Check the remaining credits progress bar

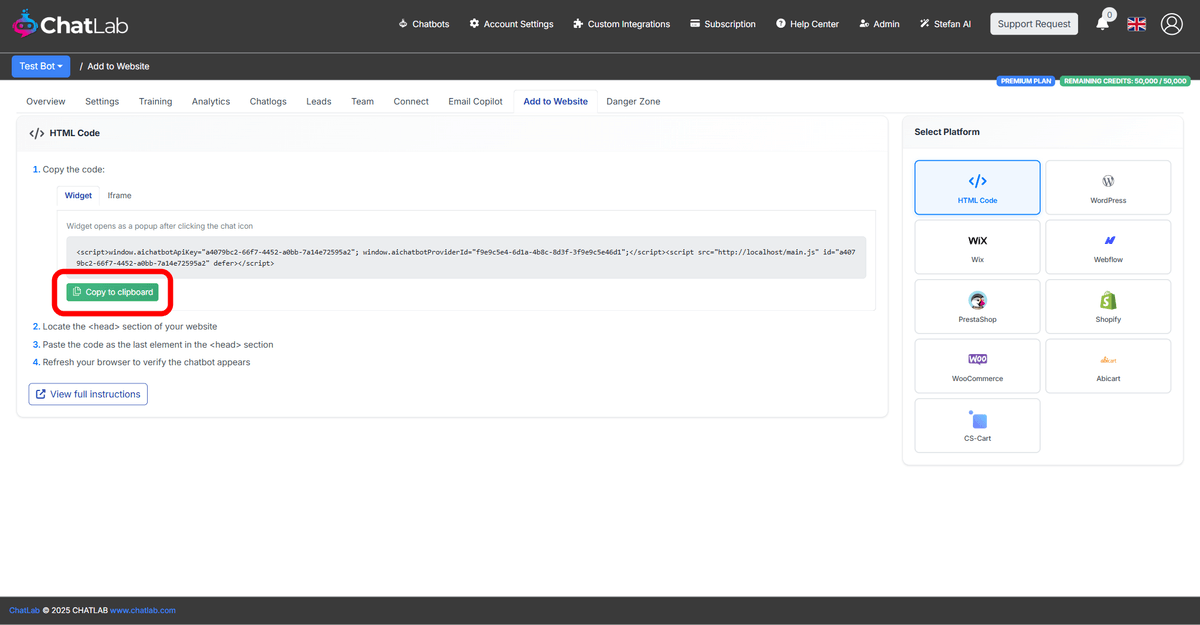pyautogui.click(x=1125, y=78)
